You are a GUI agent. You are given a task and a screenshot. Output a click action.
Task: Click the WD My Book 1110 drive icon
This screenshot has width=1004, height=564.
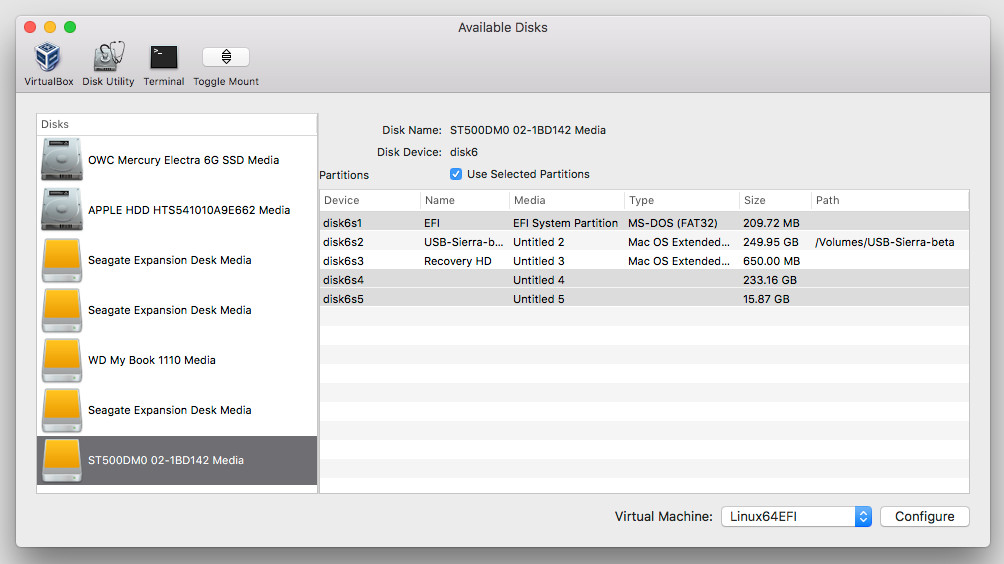[61, 360]
